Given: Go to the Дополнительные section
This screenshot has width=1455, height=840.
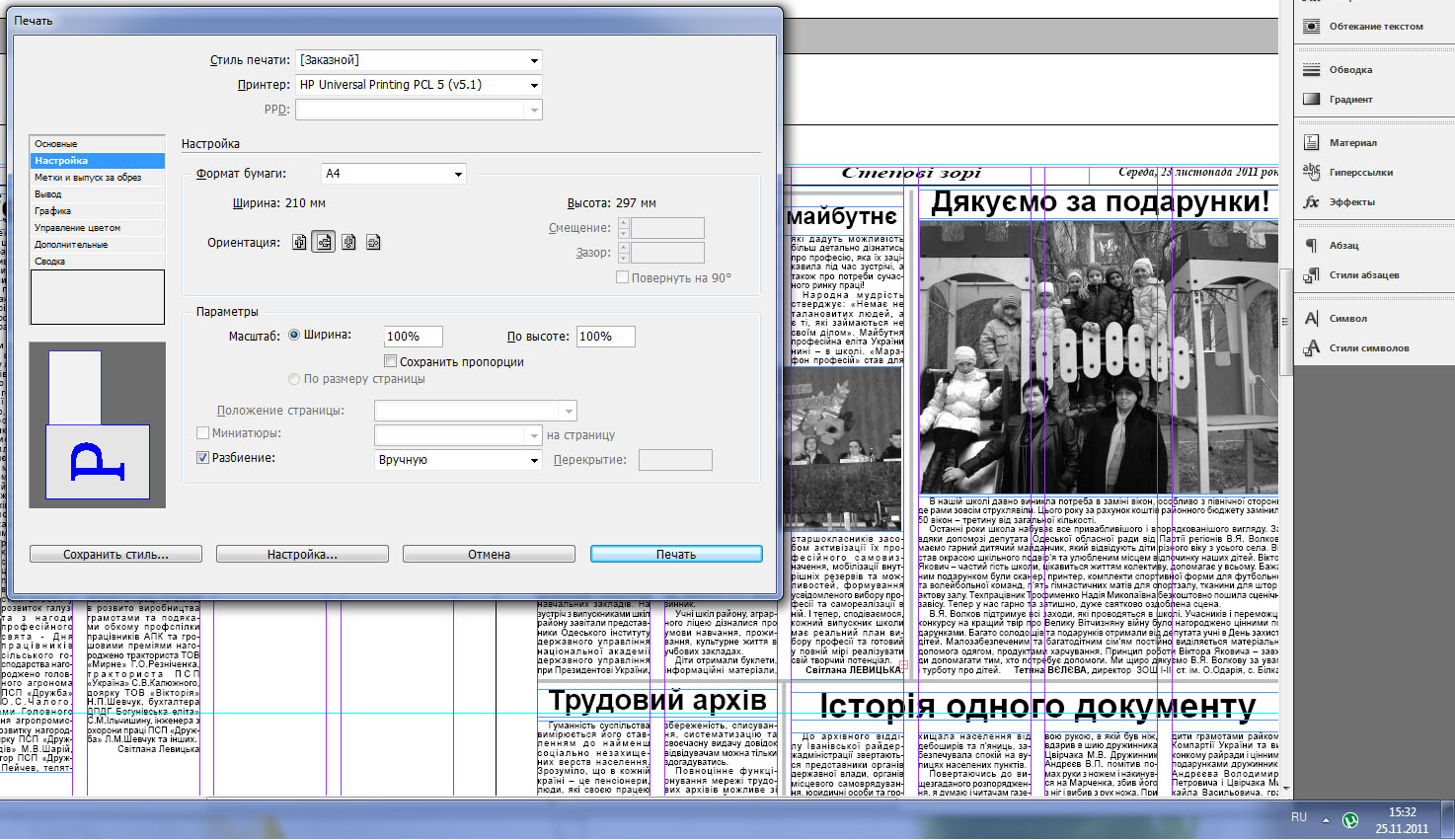Looking at the screenshot, I should (x=97, y=245).
